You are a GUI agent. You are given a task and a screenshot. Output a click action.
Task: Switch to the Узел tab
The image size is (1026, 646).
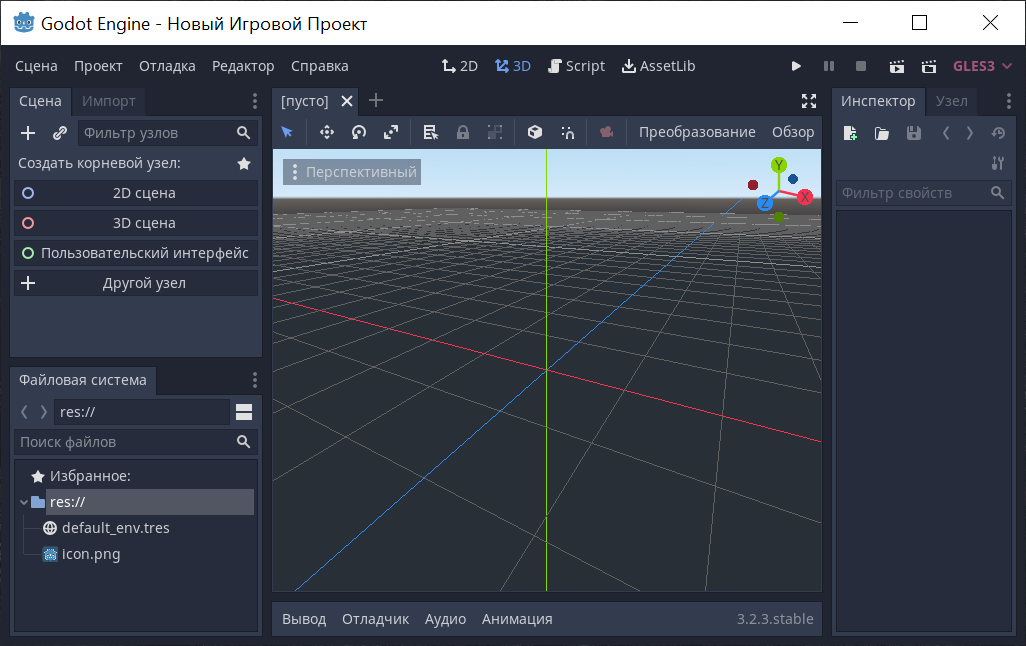click(x=951, y=101)
